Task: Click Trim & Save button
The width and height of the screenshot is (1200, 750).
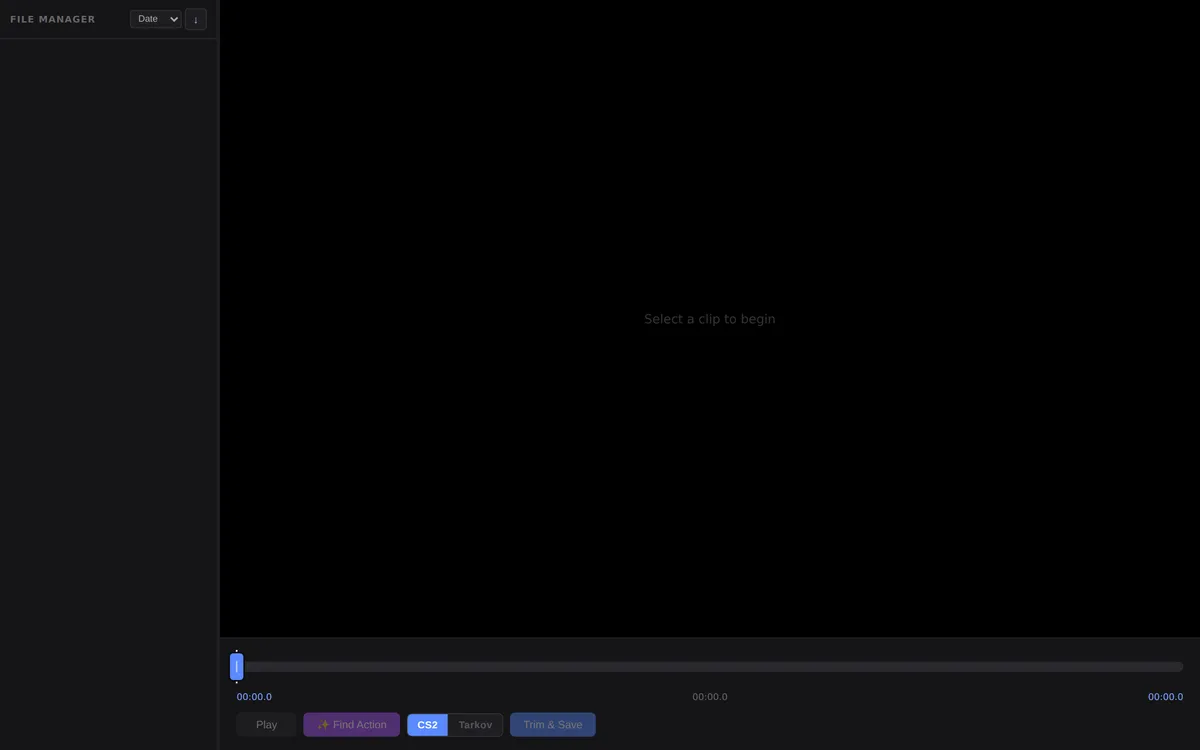Action: (x=553, y=725)
